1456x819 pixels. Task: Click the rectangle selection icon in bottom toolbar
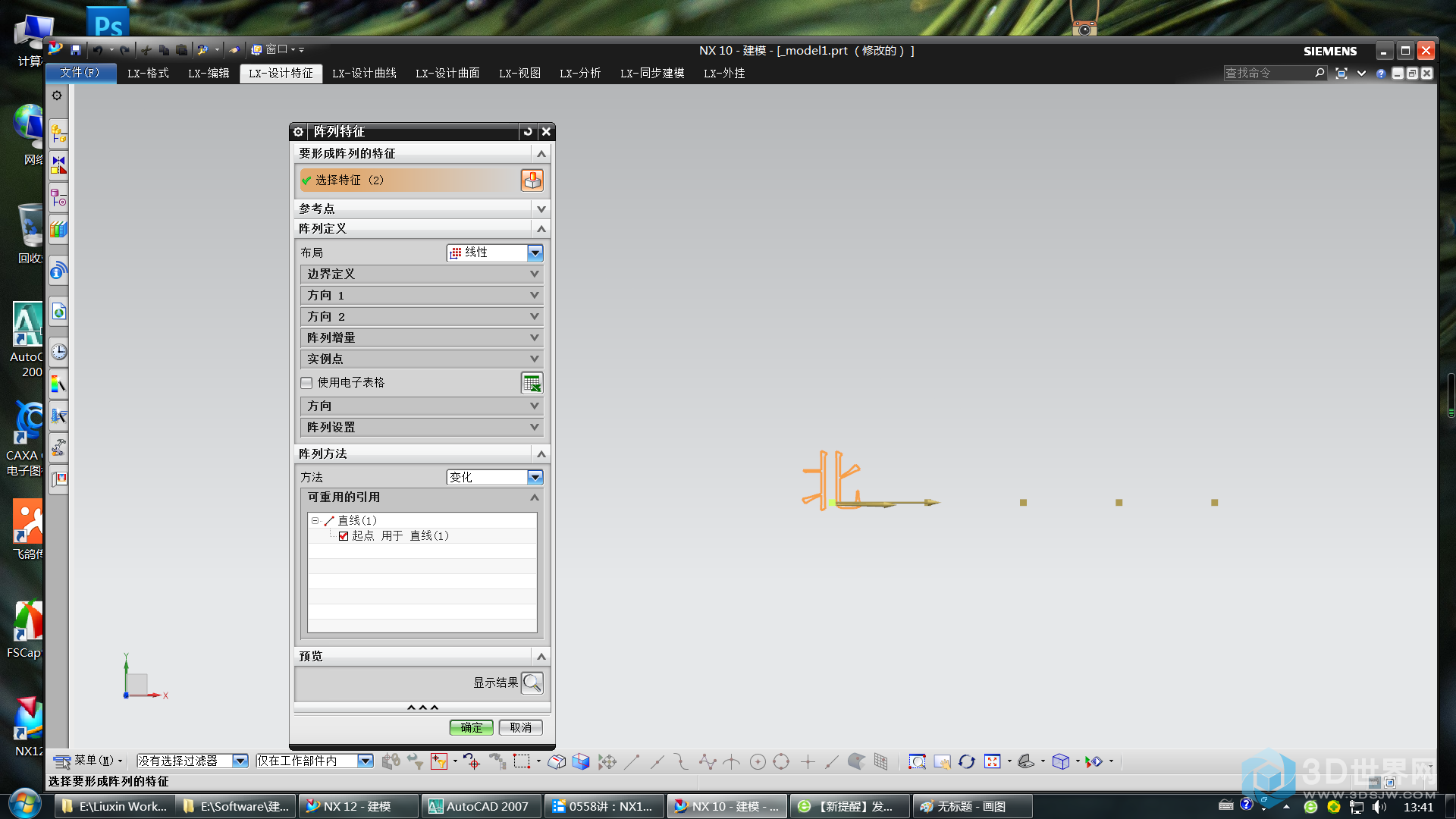(521, 761)
